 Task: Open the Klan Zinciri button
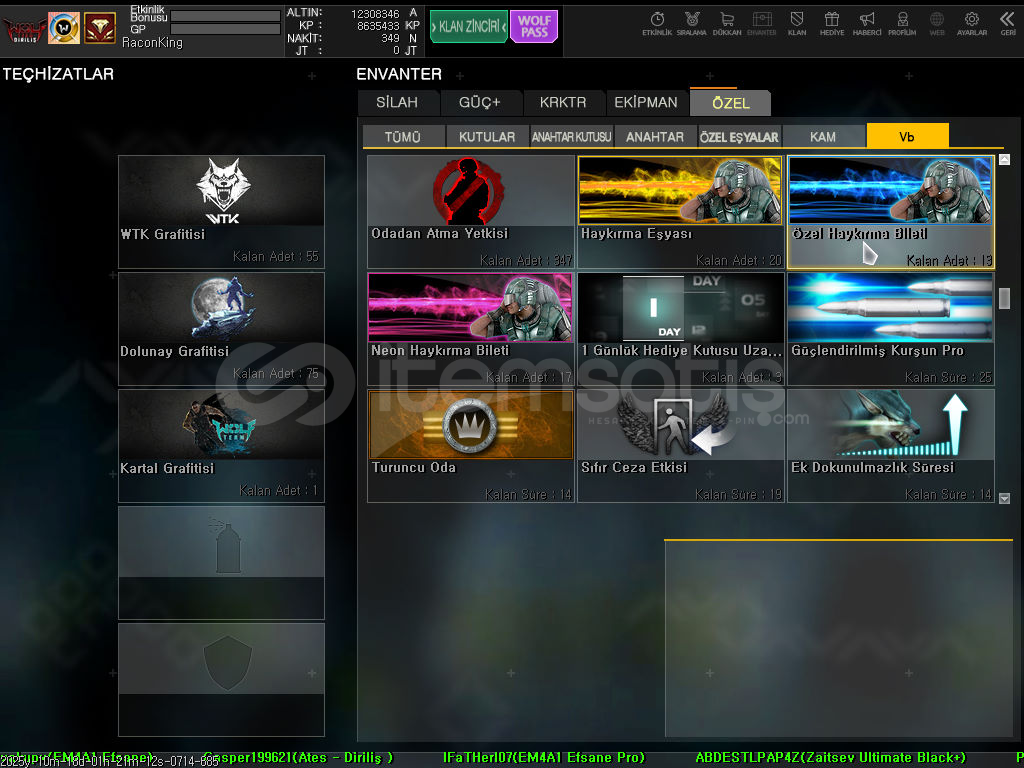468,27
